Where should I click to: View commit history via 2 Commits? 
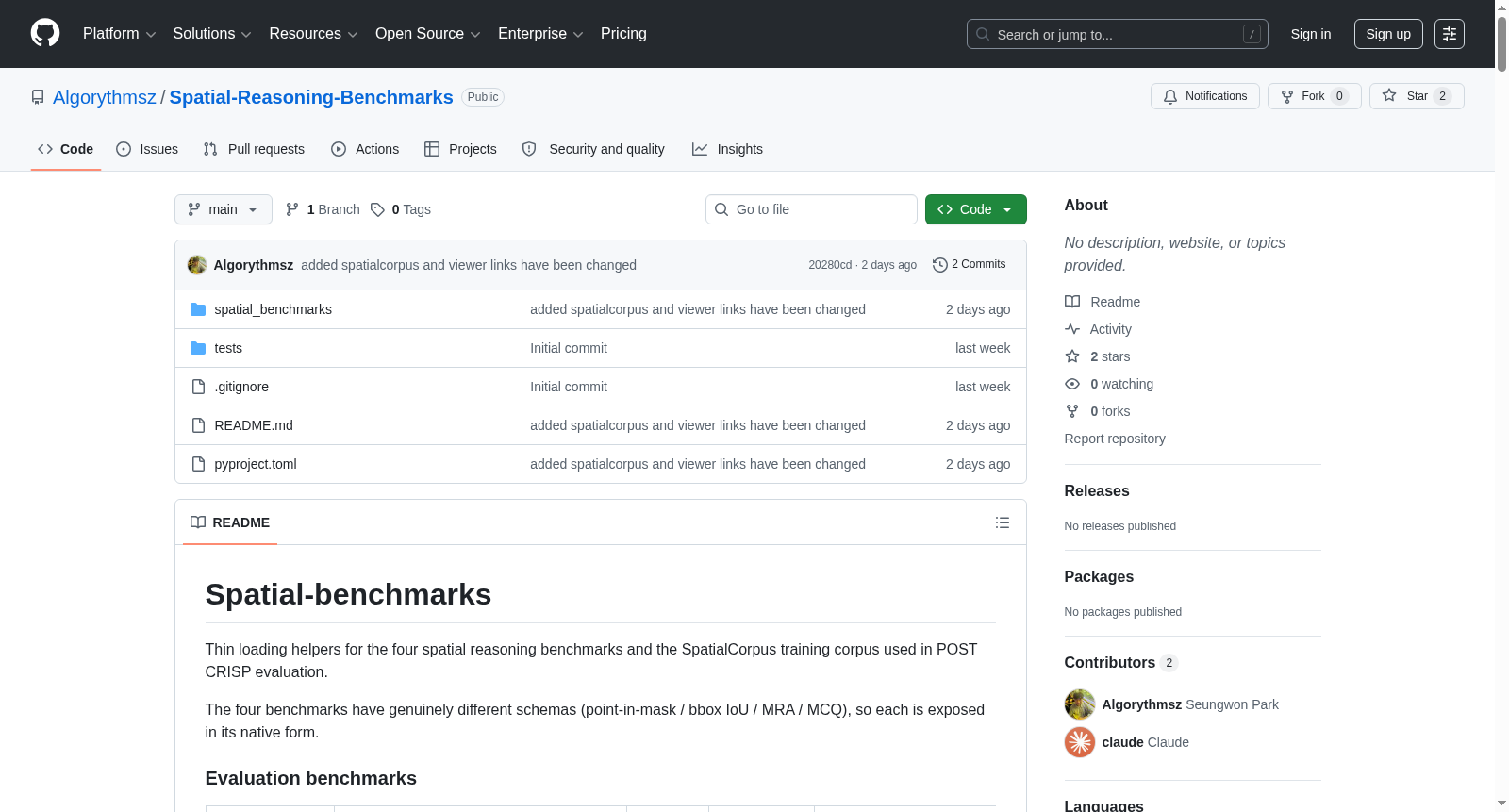(x=969, y=264)
